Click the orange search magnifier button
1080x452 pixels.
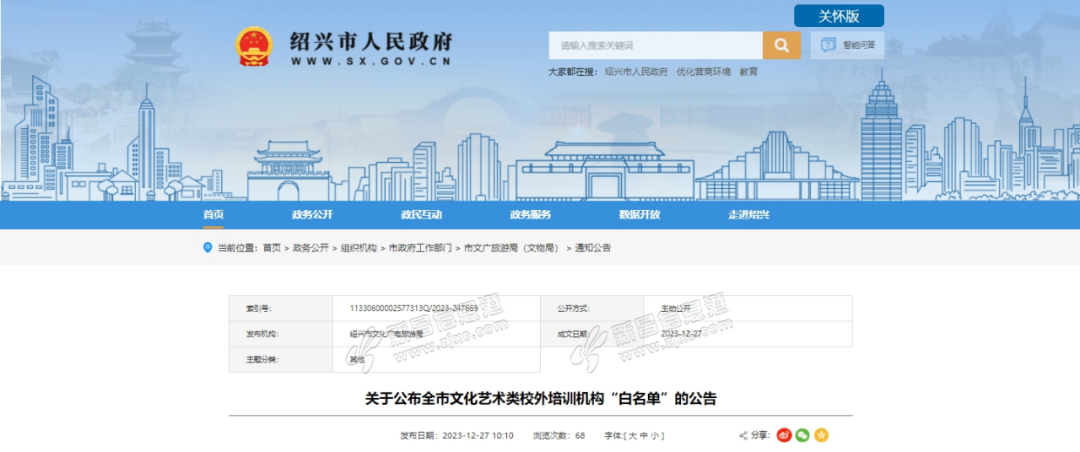pos(781,45)
